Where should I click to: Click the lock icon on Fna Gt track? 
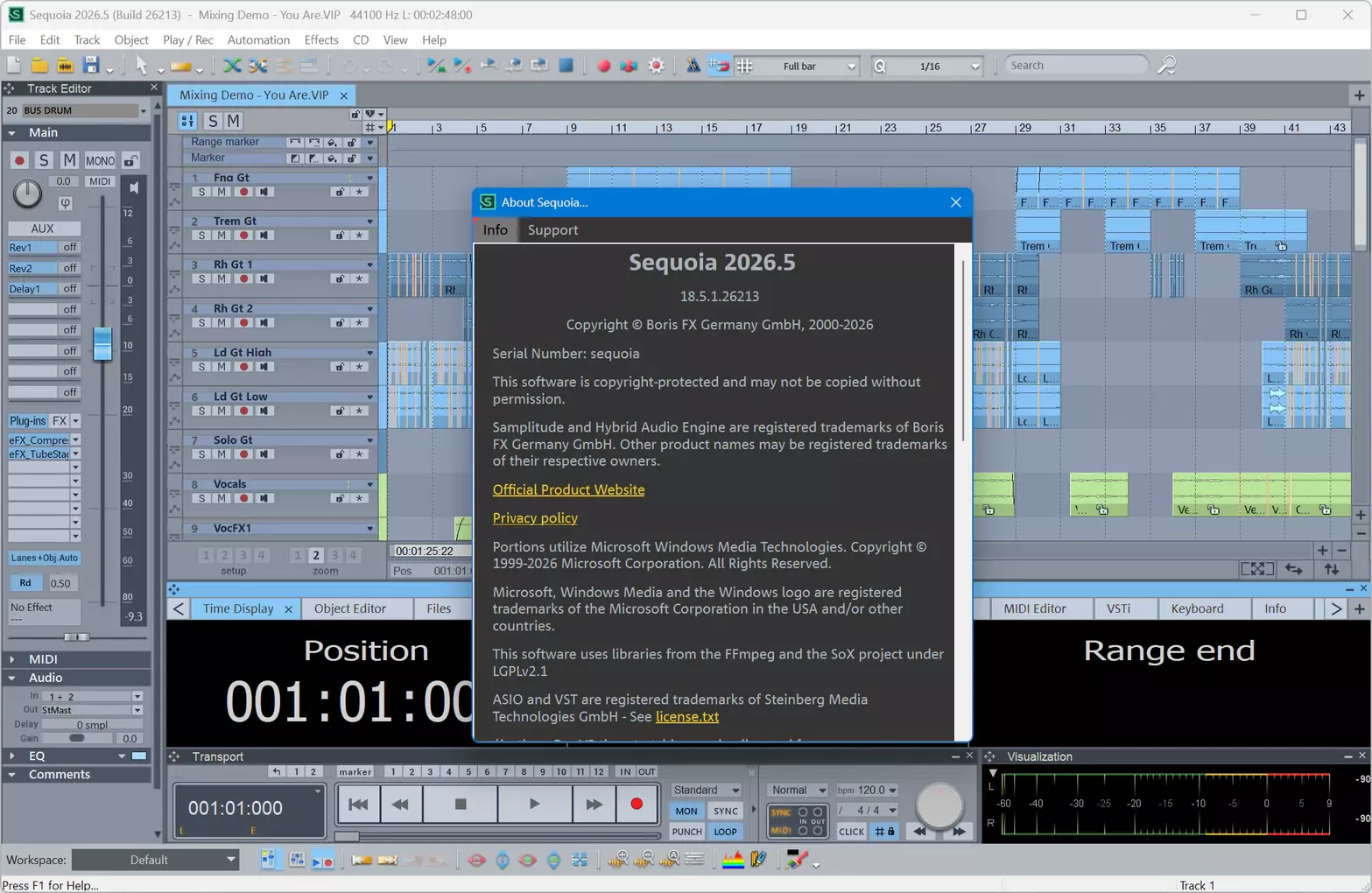[x=340, y=192]
